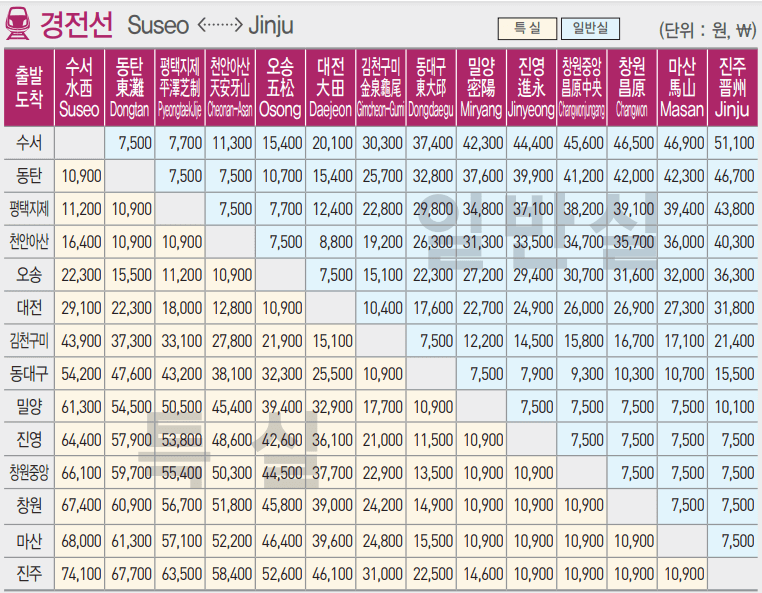Click the 대전 row label in first column
This screenshot has width=762, height=593.
[x=29, y=308]
